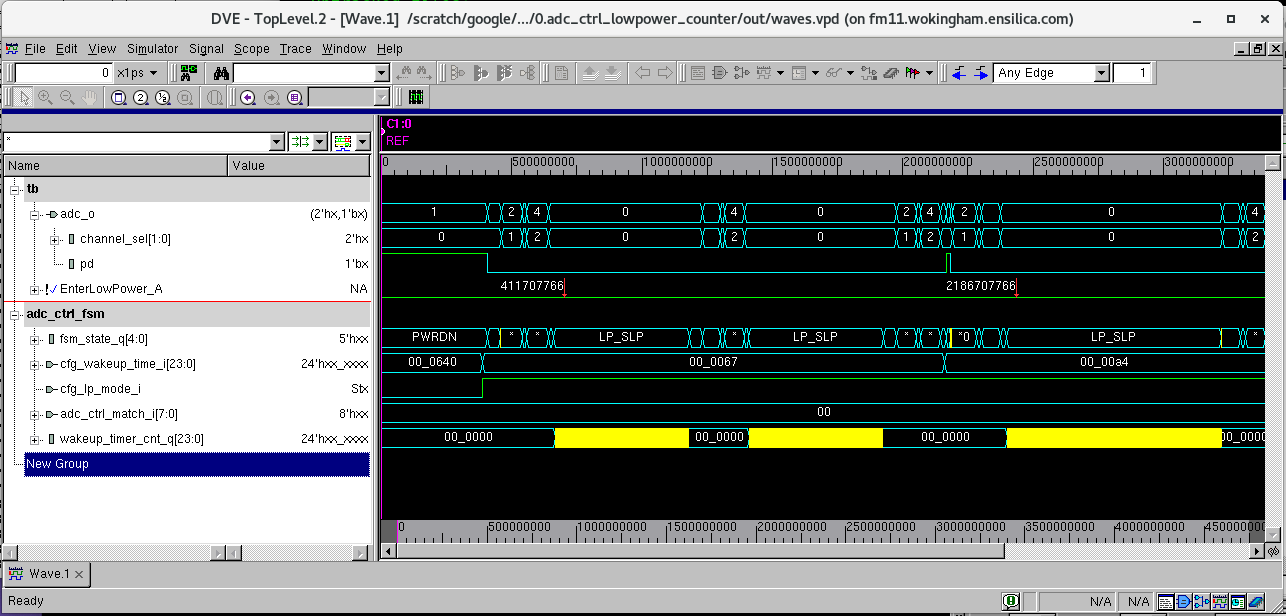The height and width of the screenshot is (616, 1286).
Task: Open the console message icon in status bar
Action: [x=1011, y=601]
